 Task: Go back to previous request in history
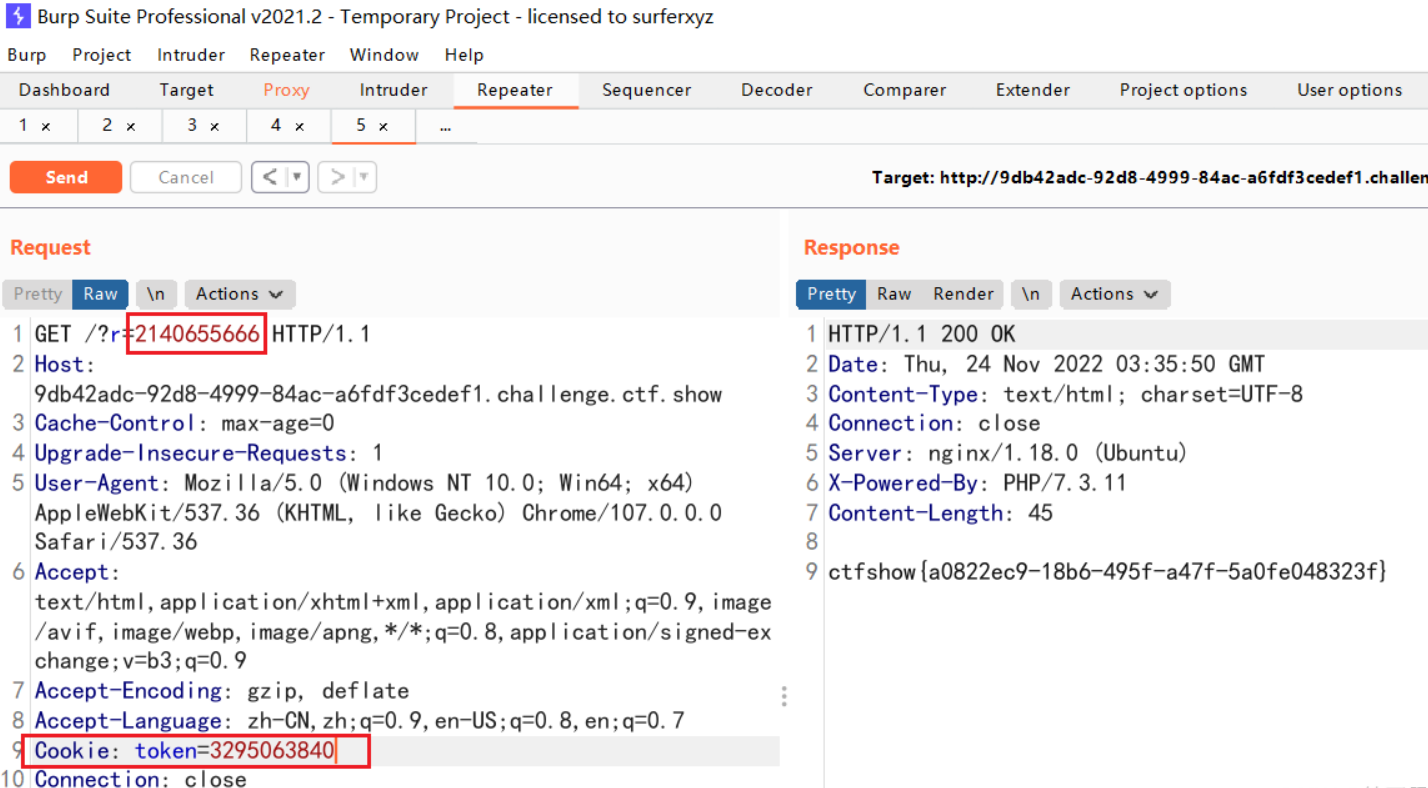[x=268, y=177]
